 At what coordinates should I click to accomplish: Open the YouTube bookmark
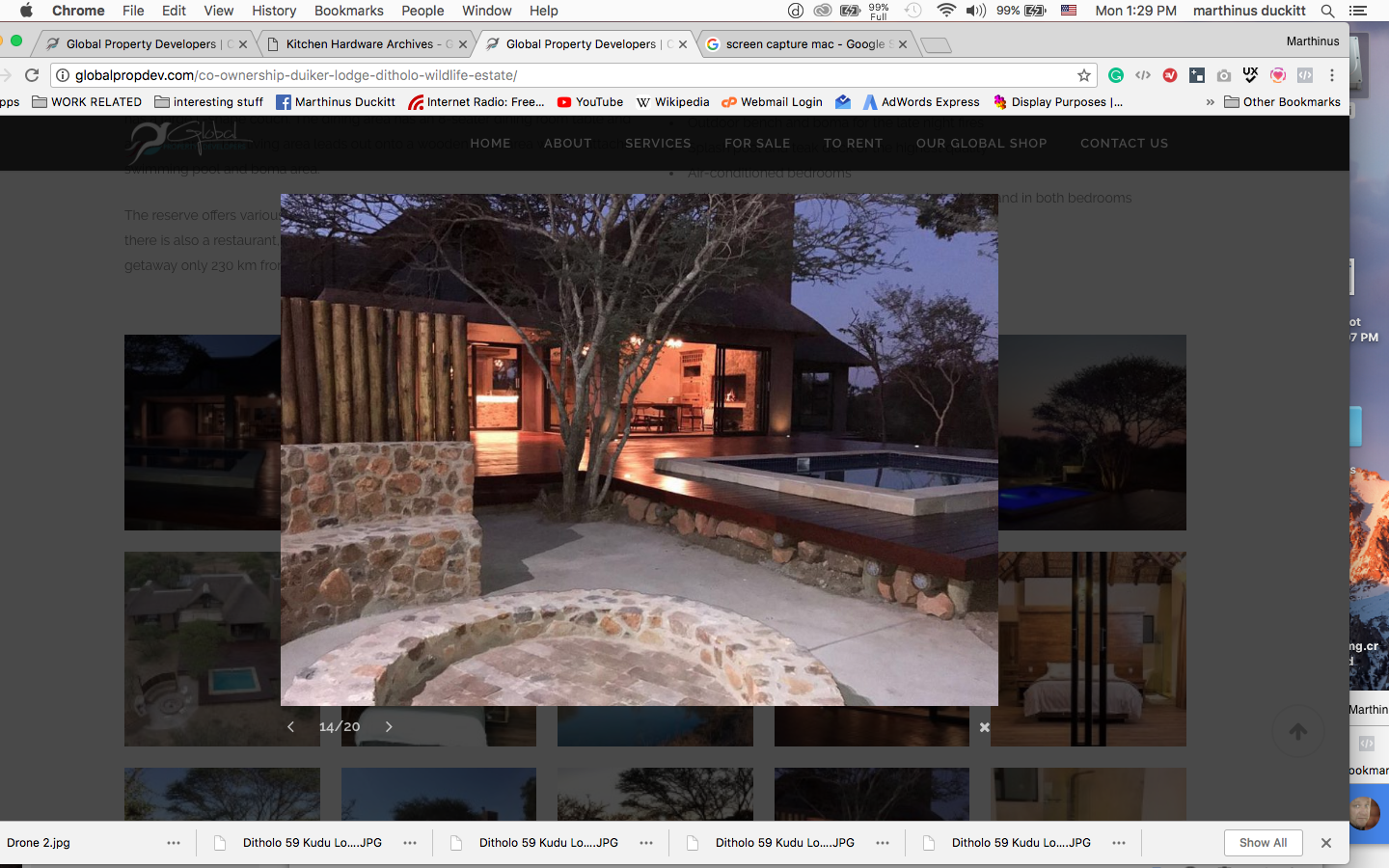[590, 102]
